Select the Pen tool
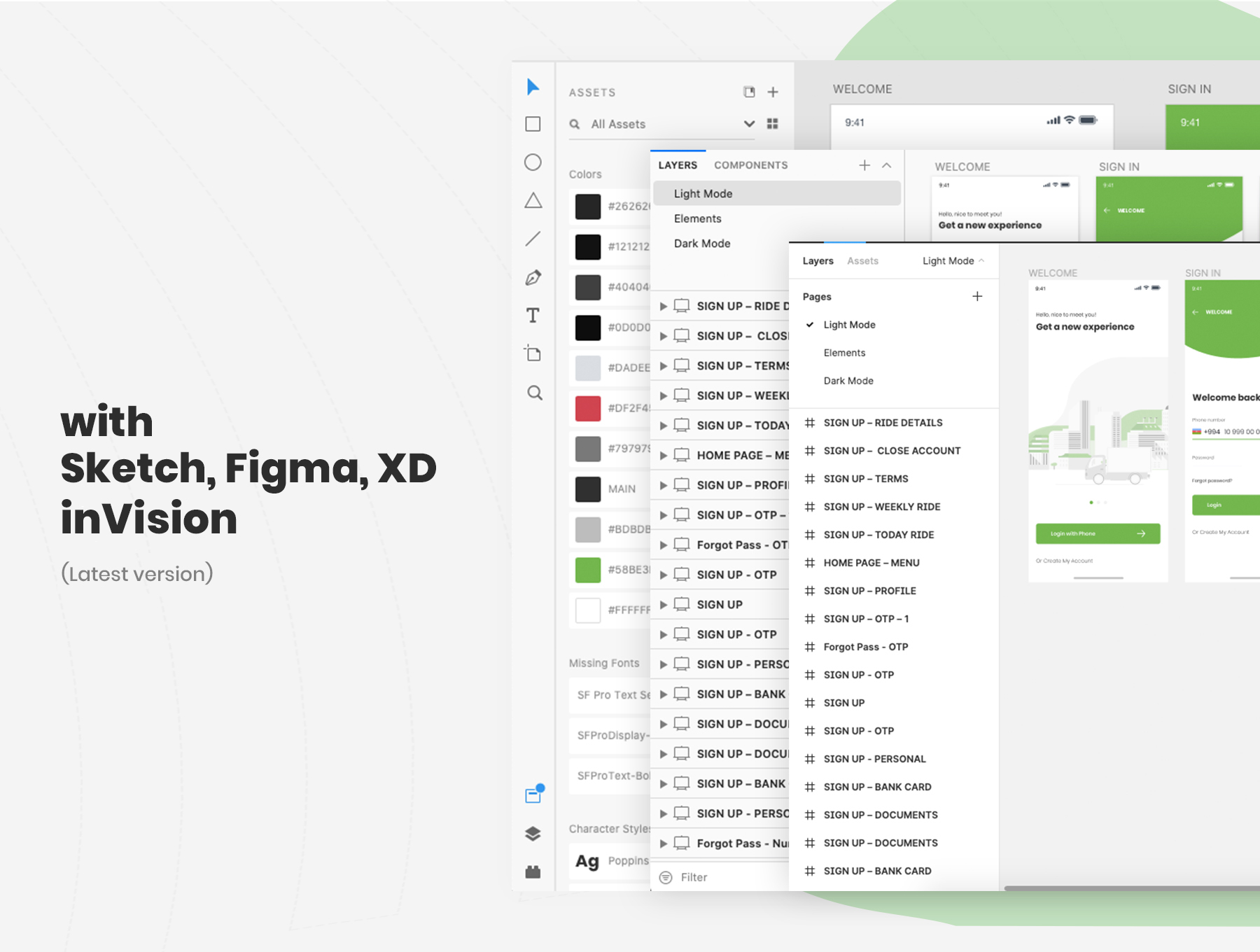Screen dimensions: 1260x952 [x=533, y=278]
